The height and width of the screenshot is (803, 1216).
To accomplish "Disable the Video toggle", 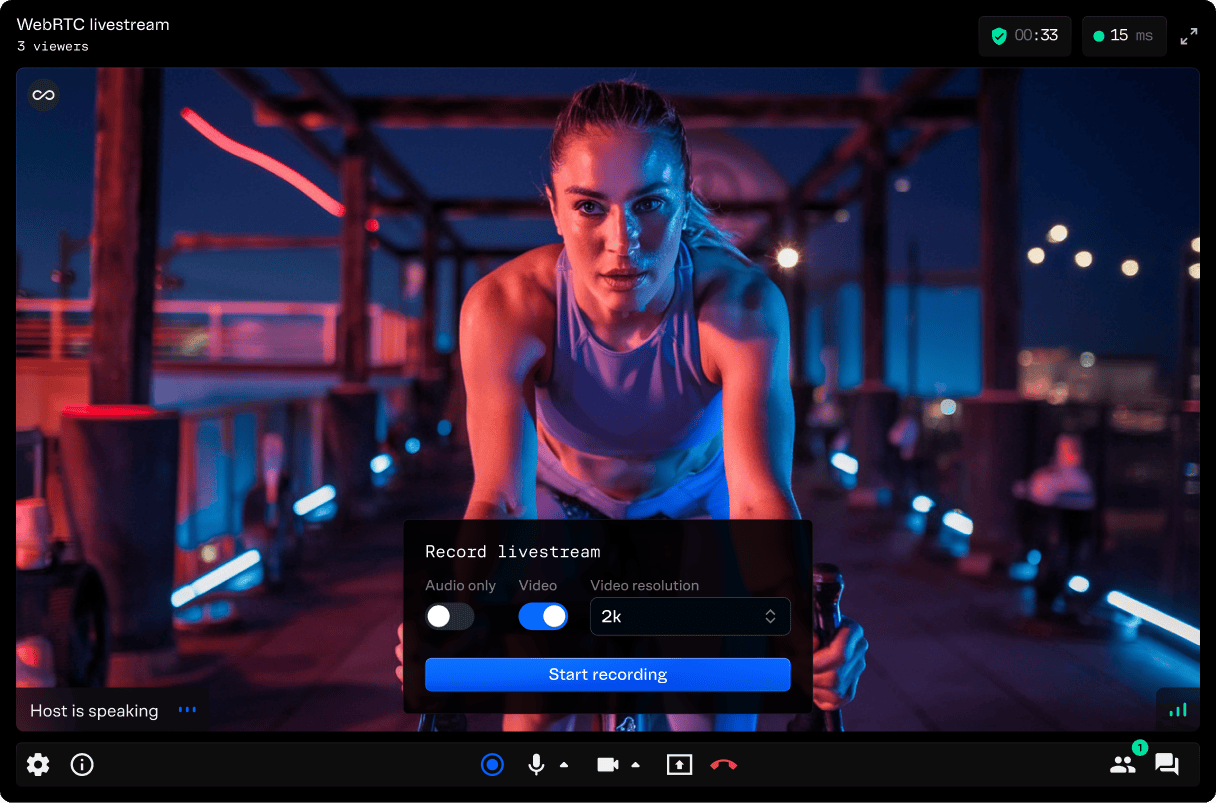I will [x=543, y=616].
